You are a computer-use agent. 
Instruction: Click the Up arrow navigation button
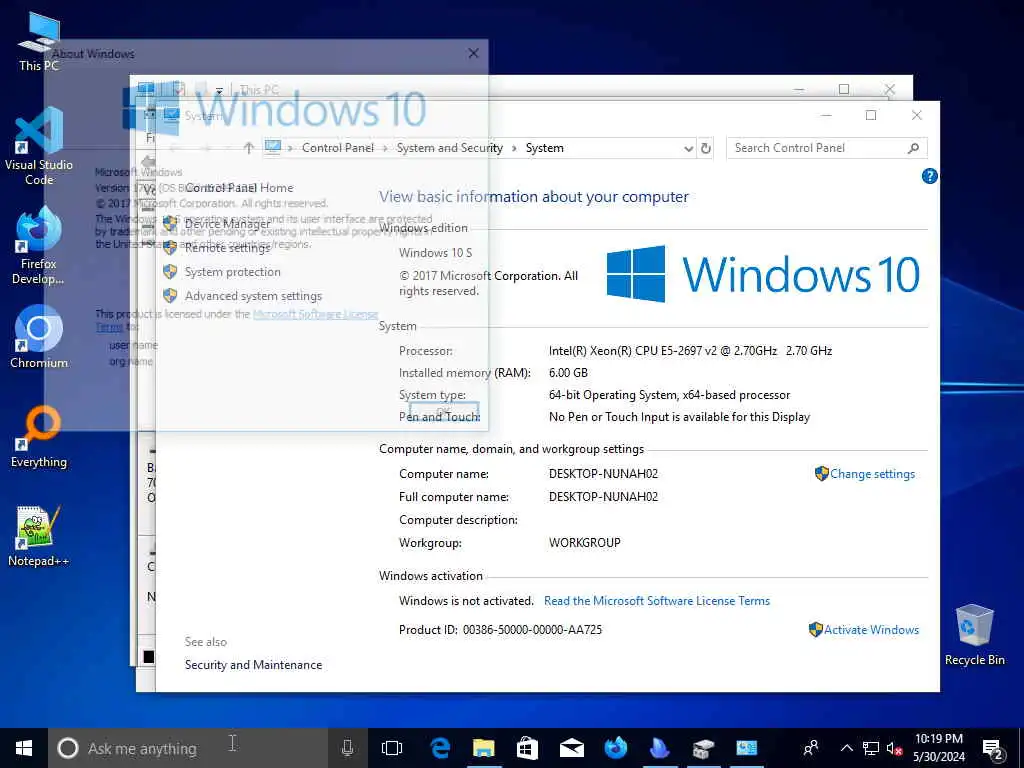(248, 148)
